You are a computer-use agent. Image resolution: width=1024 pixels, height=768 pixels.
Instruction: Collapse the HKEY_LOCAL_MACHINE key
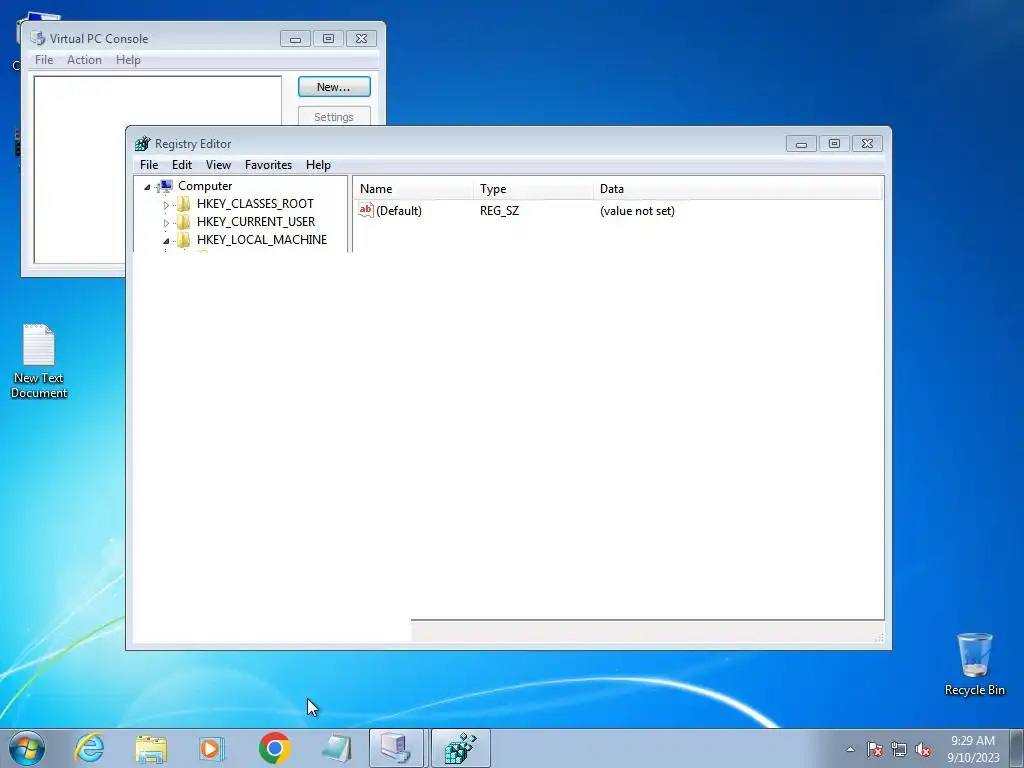[166, 241]
